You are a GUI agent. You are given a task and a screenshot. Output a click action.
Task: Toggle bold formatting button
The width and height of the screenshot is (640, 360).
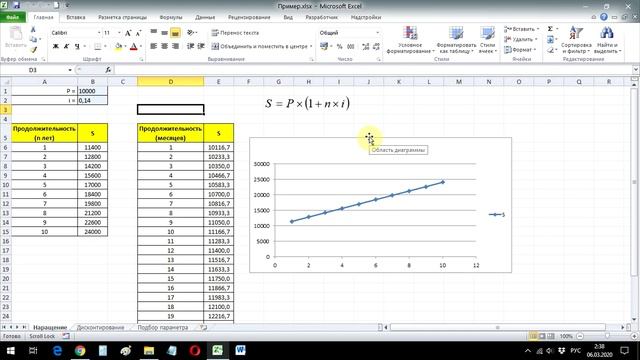(x=56, y=47)
